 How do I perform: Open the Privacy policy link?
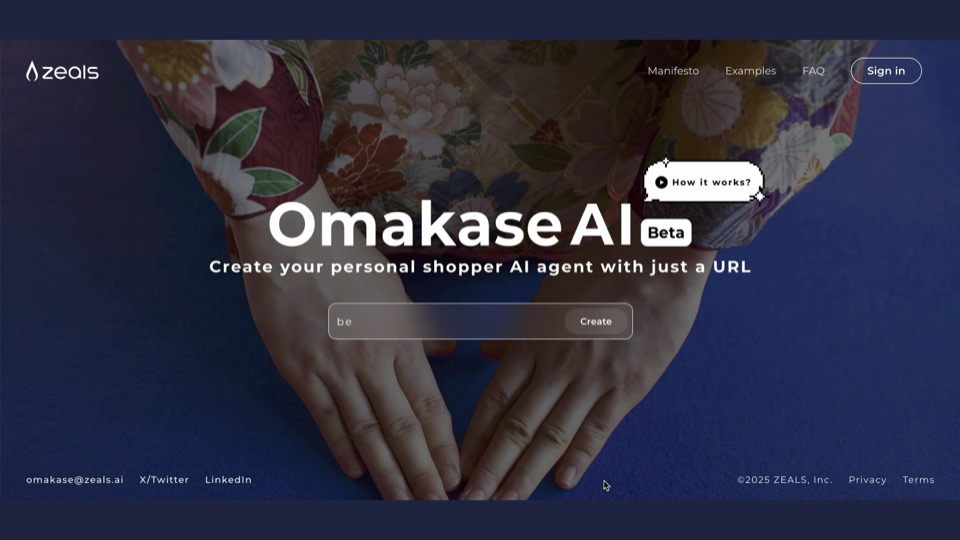868,480
